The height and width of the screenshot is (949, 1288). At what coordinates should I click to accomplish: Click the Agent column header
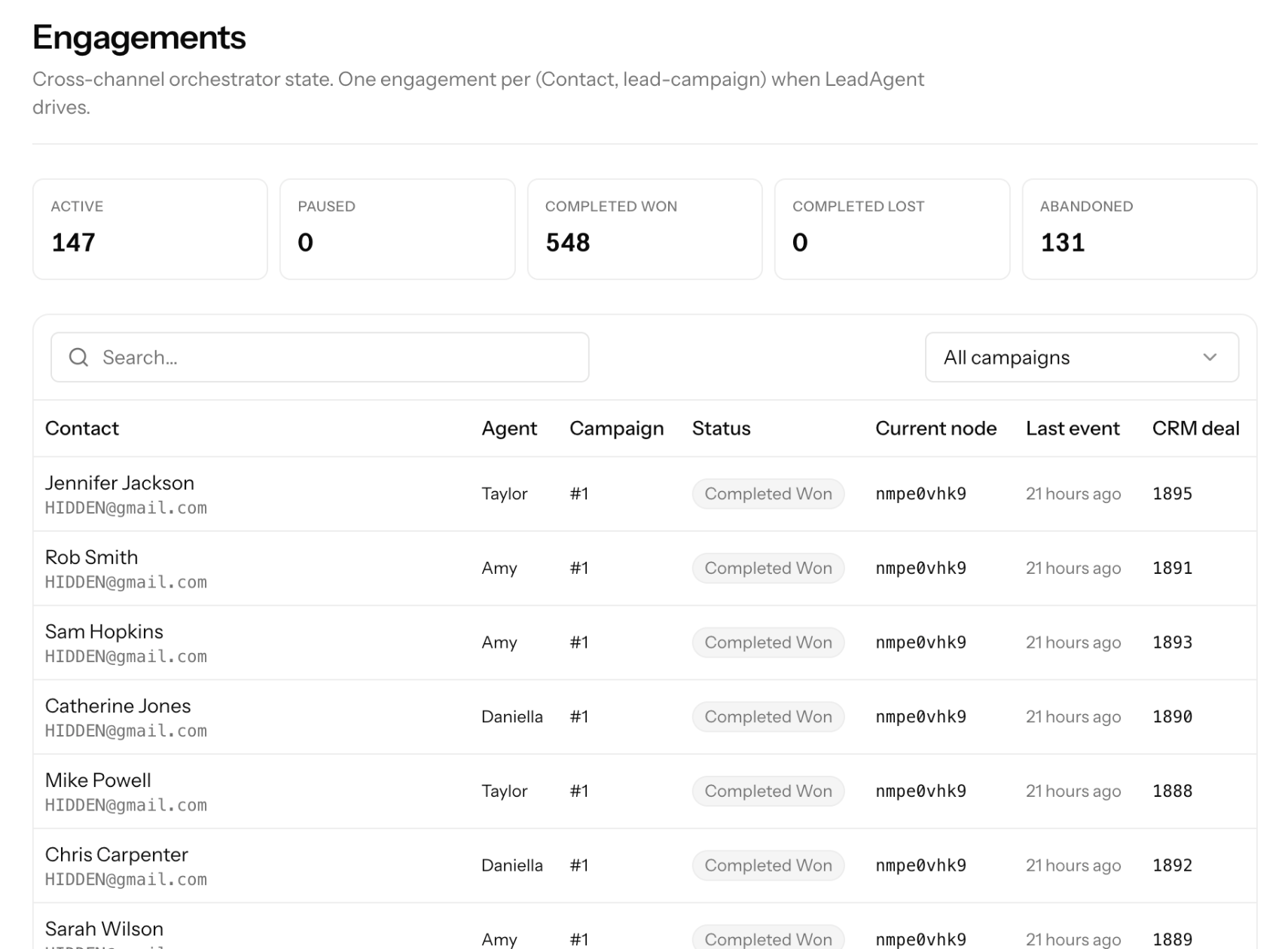[509, 429]
